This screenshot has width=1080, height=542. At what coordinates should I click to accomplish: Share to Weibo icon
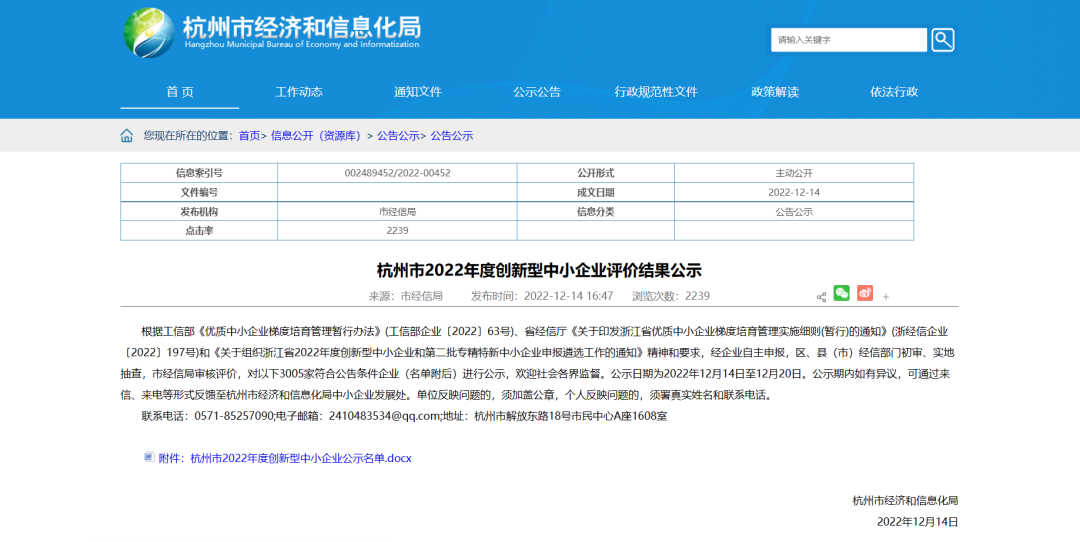pyautogui.click(x=865, y=293)
